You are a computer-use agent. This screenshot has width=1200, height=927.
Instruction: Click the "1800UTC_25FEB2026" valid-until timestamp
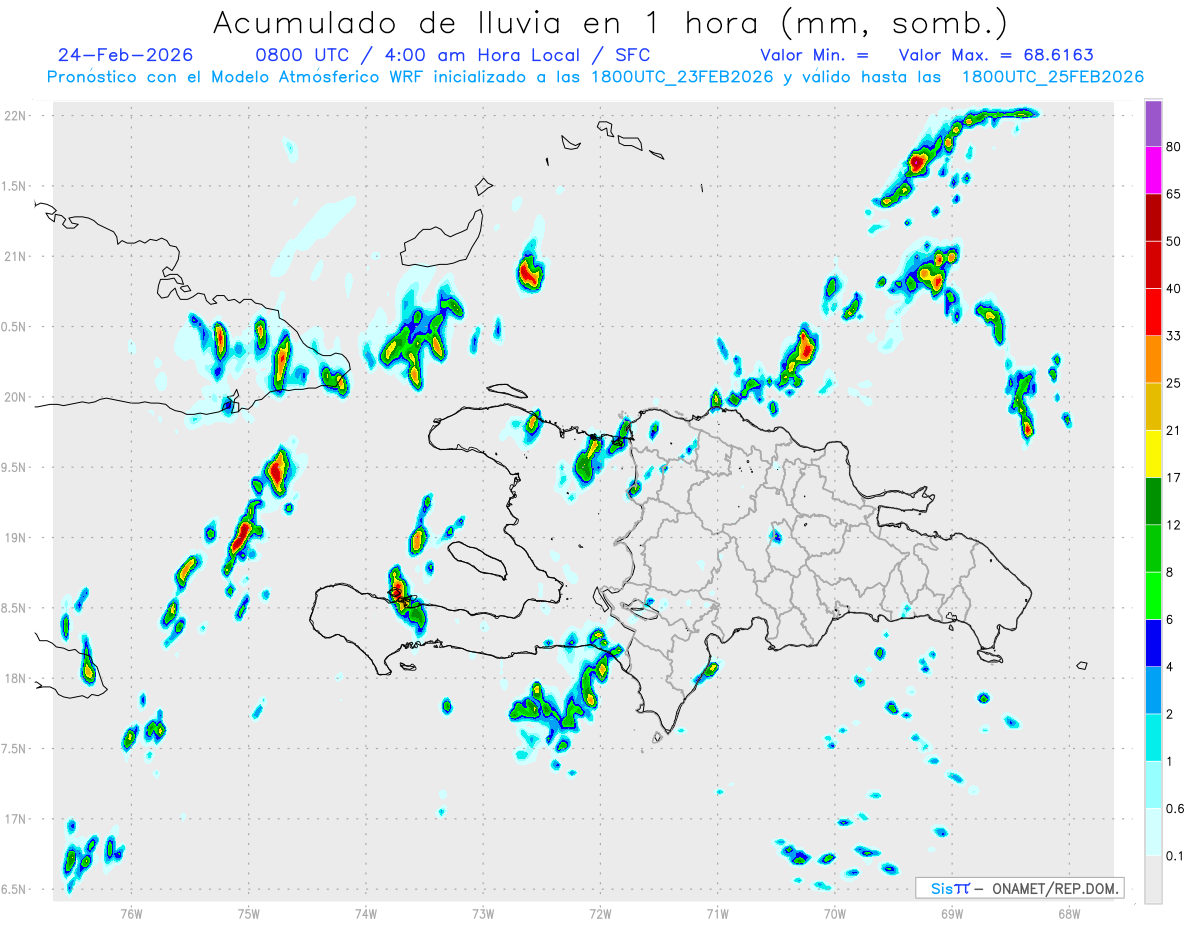coord(1052,77)
